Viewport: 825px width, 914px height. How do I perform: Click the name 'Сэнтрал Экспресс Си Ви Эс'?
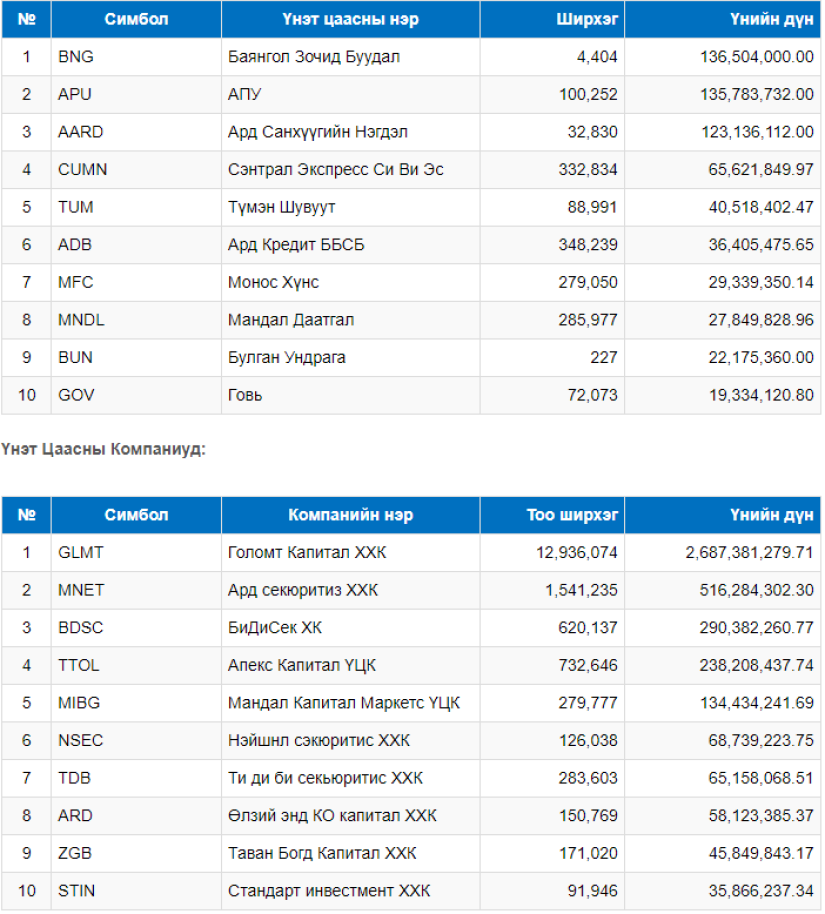[x=336, y=170]
